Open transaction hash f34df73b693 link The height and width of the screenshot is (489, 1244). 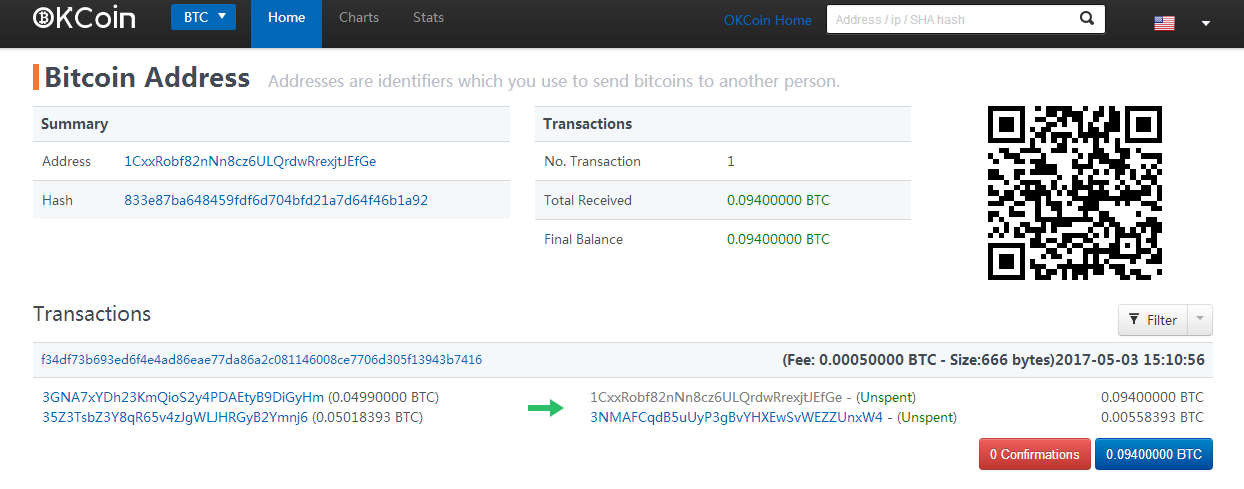[261, 359]
